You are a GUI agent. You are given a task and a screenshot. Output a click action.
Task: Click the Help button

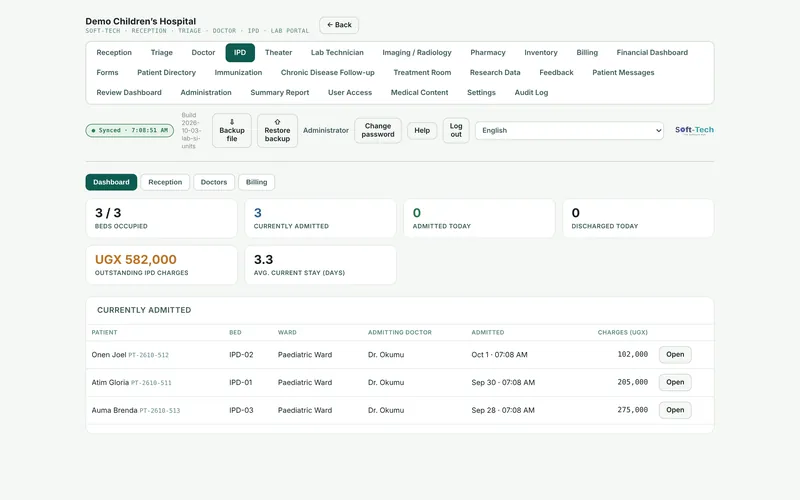point(422,131)
